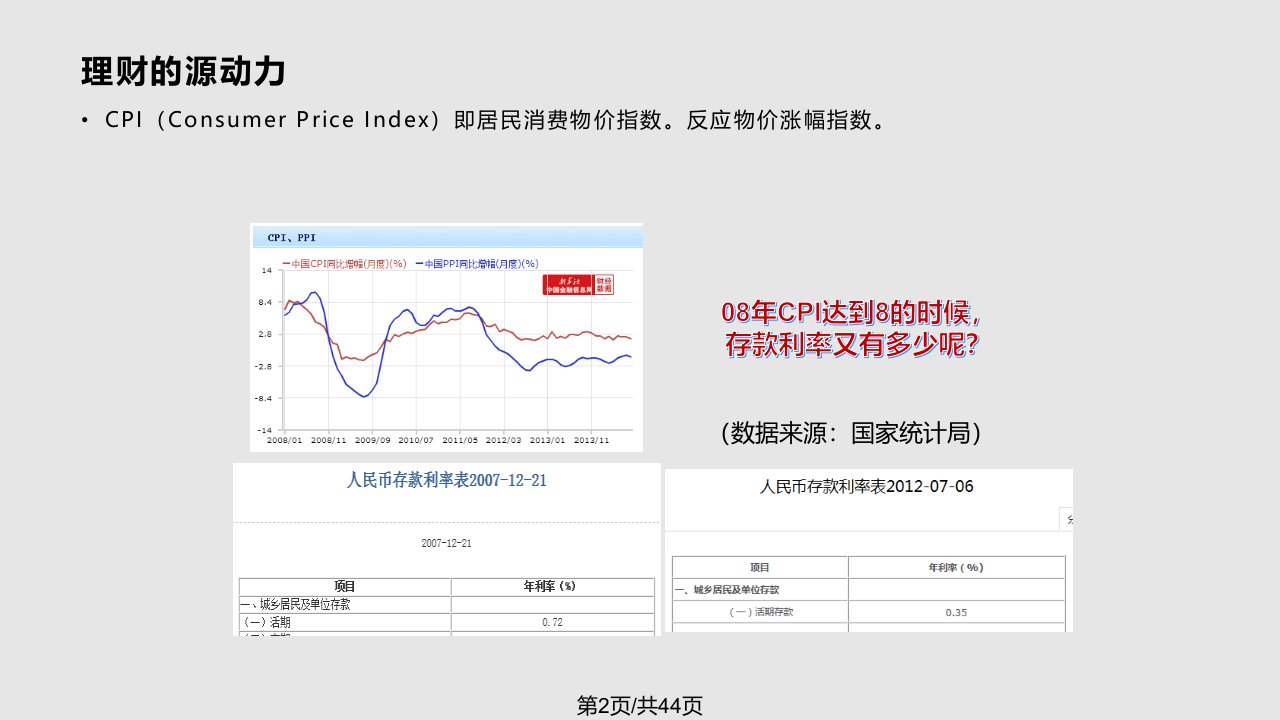Click the red 中国CPI同比增幅 legend entry
This screenshot has width=1280, height=720.
(345, 264)
